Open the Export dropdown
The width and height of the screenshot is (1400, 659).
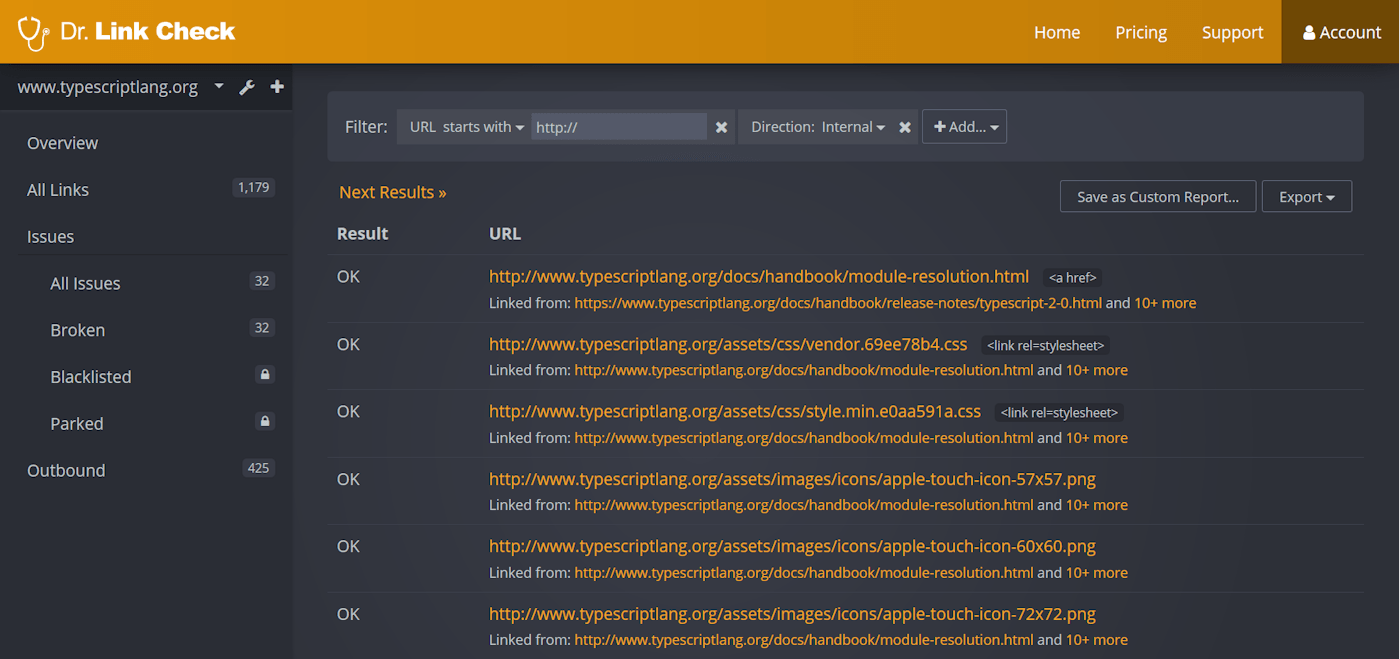[1307, 197]
